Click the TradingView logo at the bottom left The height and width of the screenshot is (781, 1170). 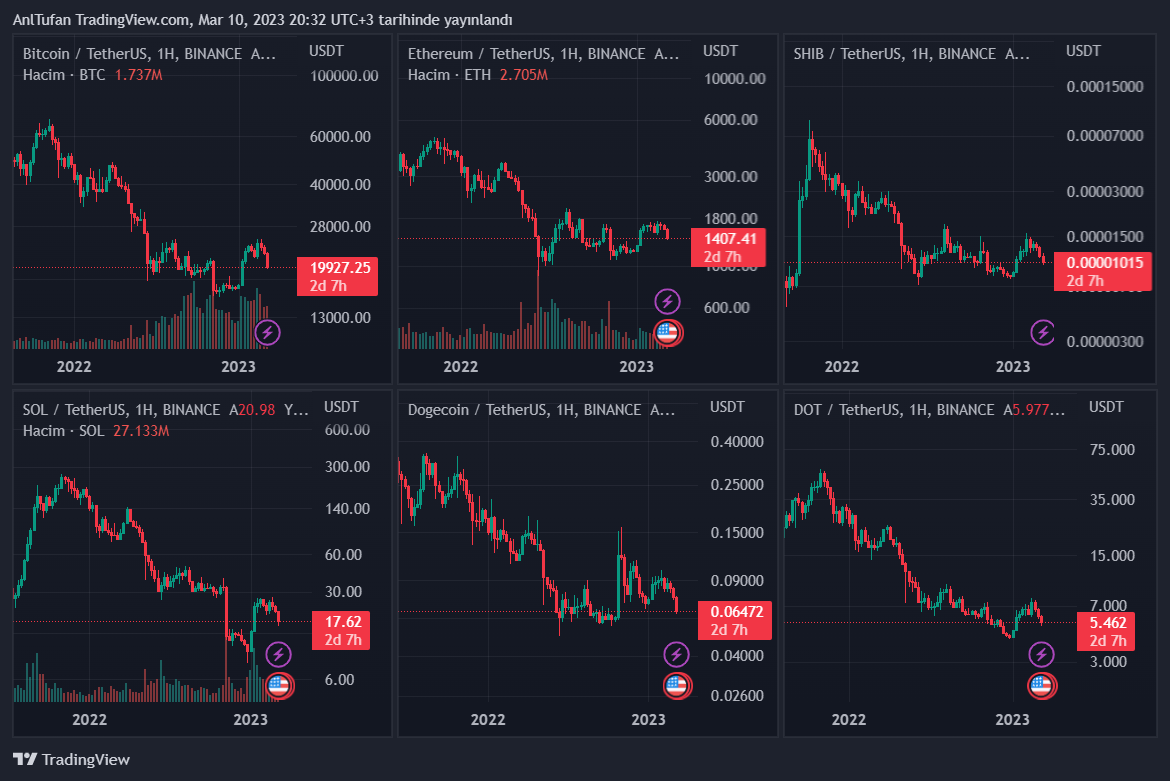[x=71, y=759]
